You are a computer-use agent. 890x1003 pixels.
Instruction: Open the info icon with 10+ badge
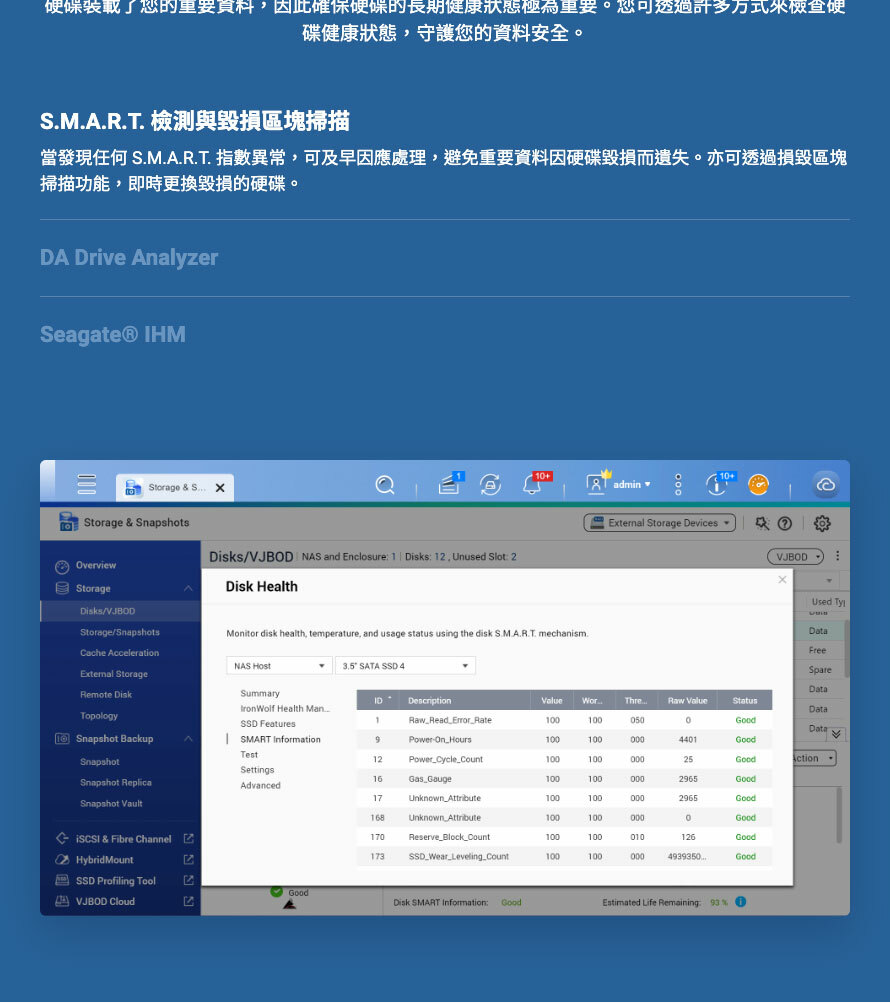[718, 484]
